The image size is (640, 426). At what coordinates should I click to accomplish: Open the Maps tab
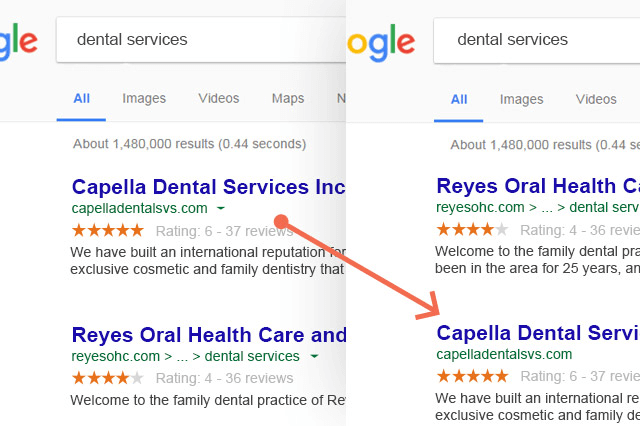(x=288, y=98)
